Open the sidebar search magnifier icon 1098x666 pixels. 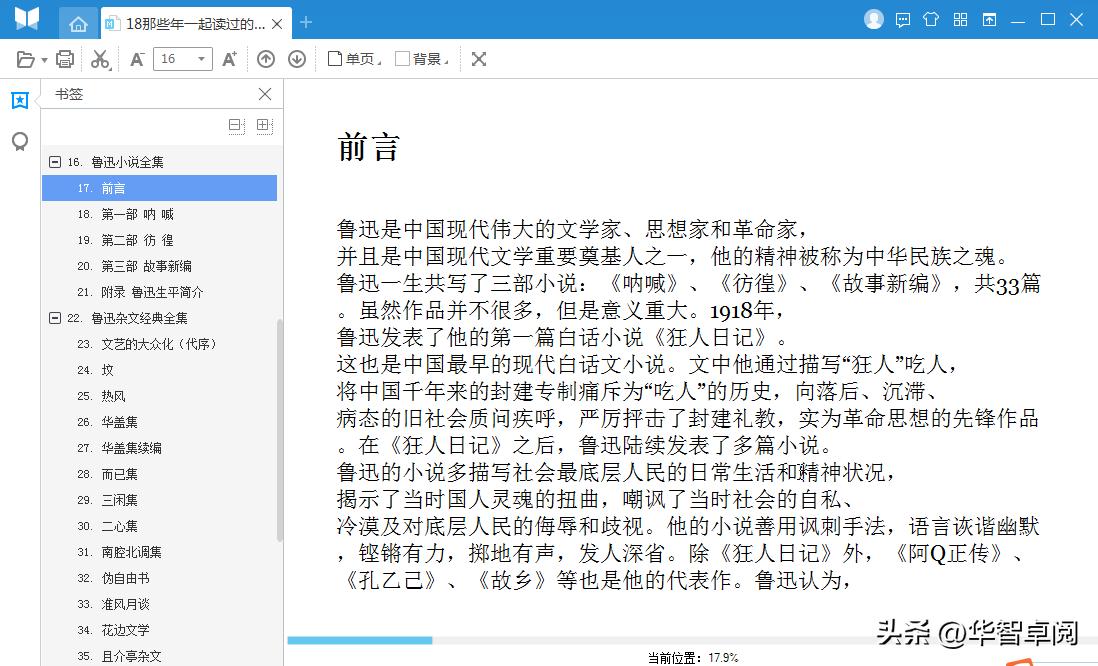click(x=19, y=142)
